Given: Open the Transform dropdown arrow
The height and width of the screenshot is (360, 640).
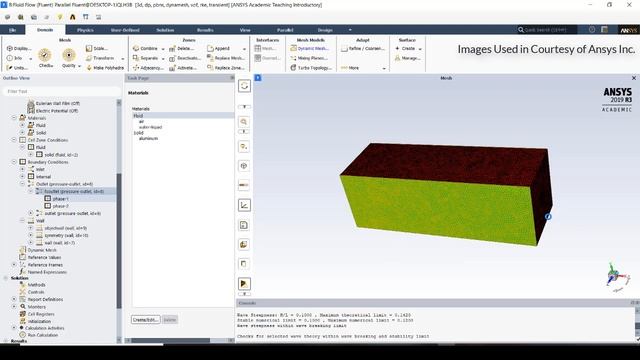Looking at the screenshot, I should (x=122, y=58).
